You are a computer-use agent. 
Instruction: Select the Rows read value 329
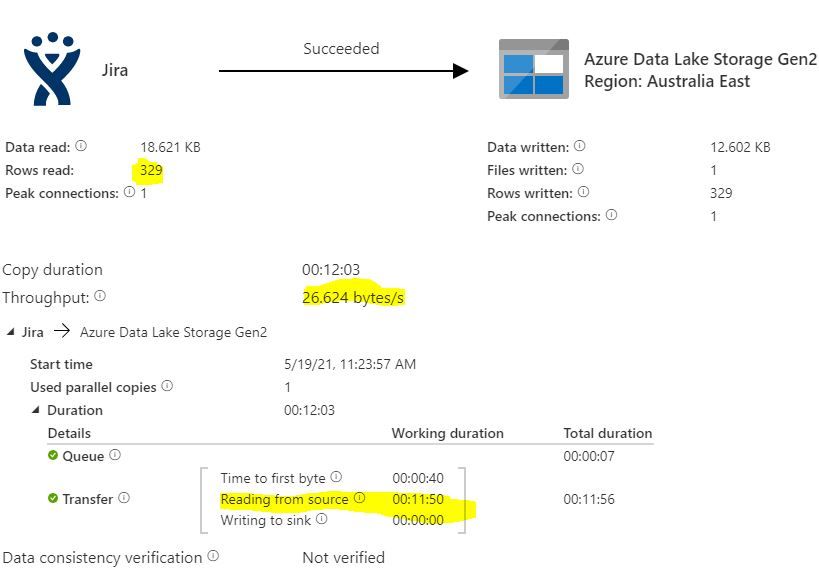point(151,170)
